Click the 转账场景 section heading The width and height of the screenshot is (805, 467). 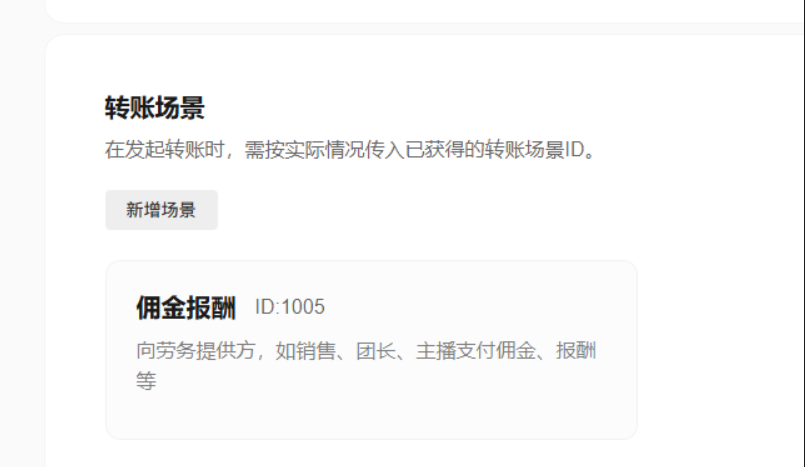[155, 108]
